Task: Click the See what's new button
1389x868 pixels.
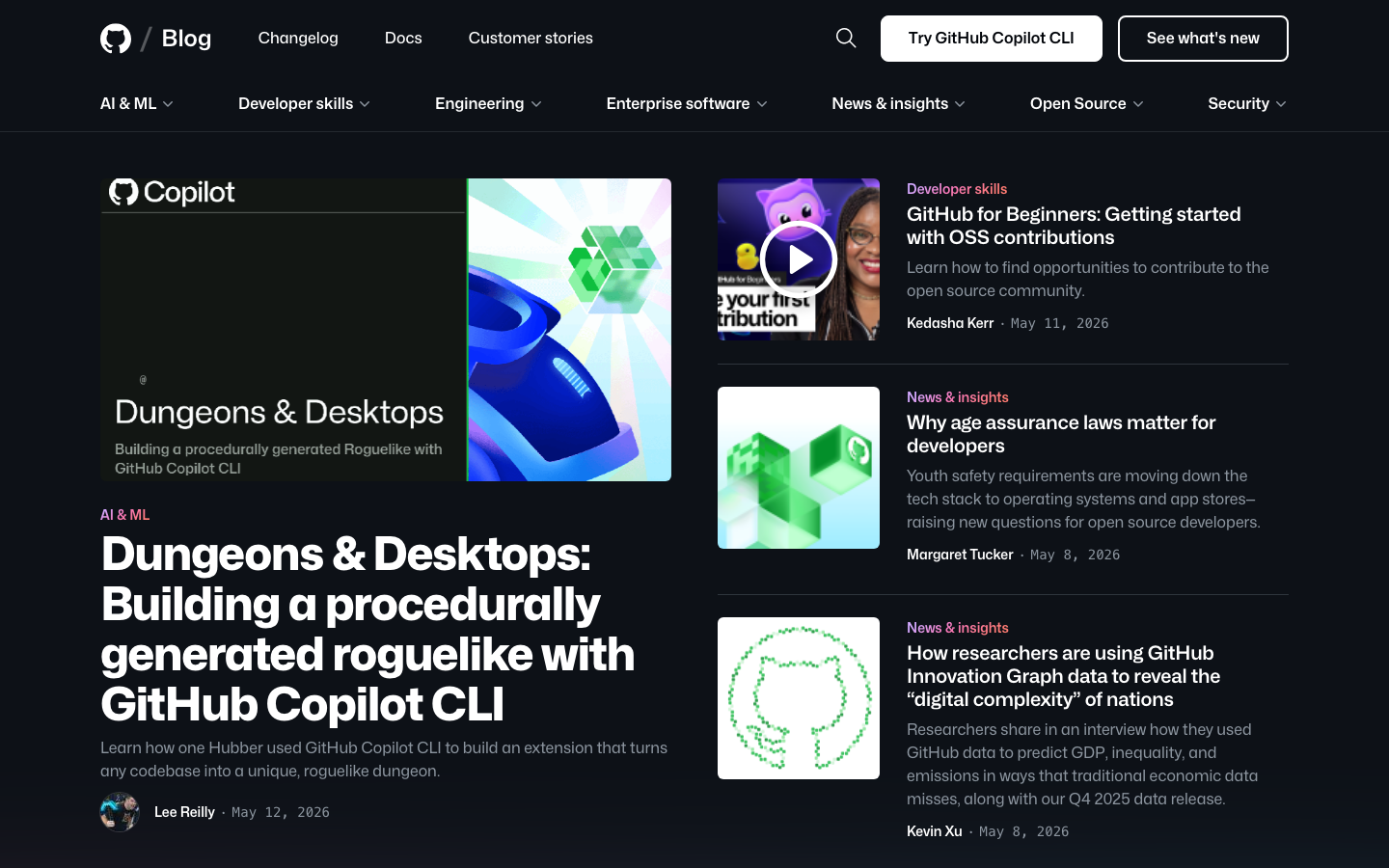Action: point(1203,39)
